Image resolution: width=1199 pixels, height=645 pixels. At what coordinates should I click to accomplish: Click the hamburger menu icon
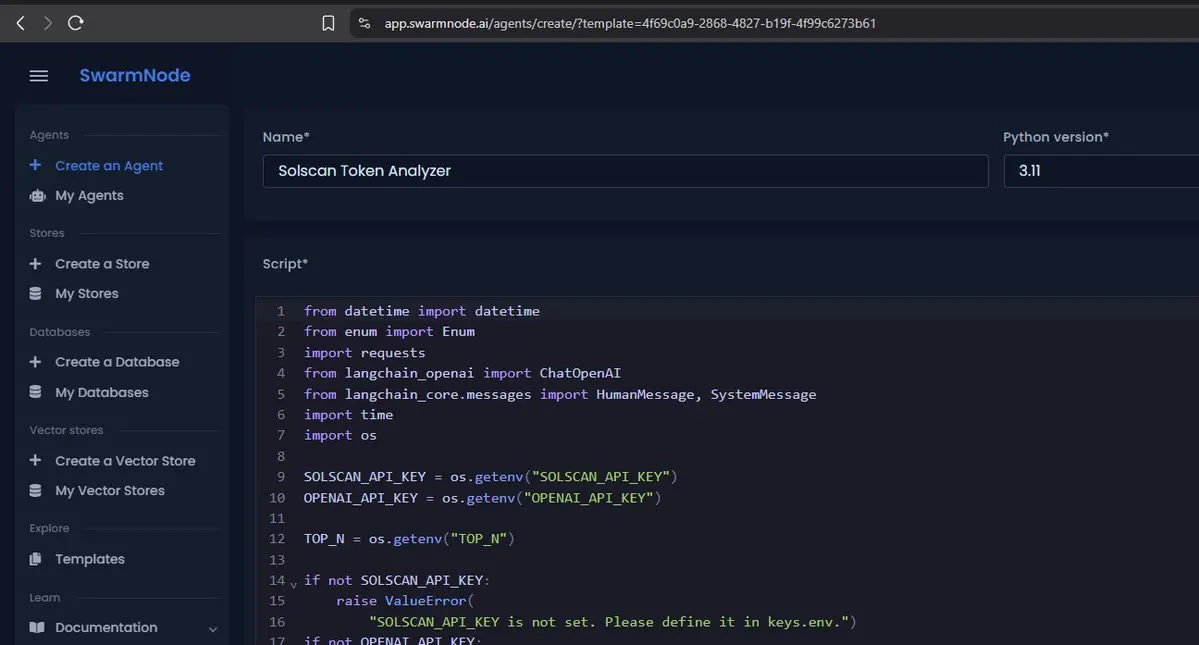click(x=39, y=76)
